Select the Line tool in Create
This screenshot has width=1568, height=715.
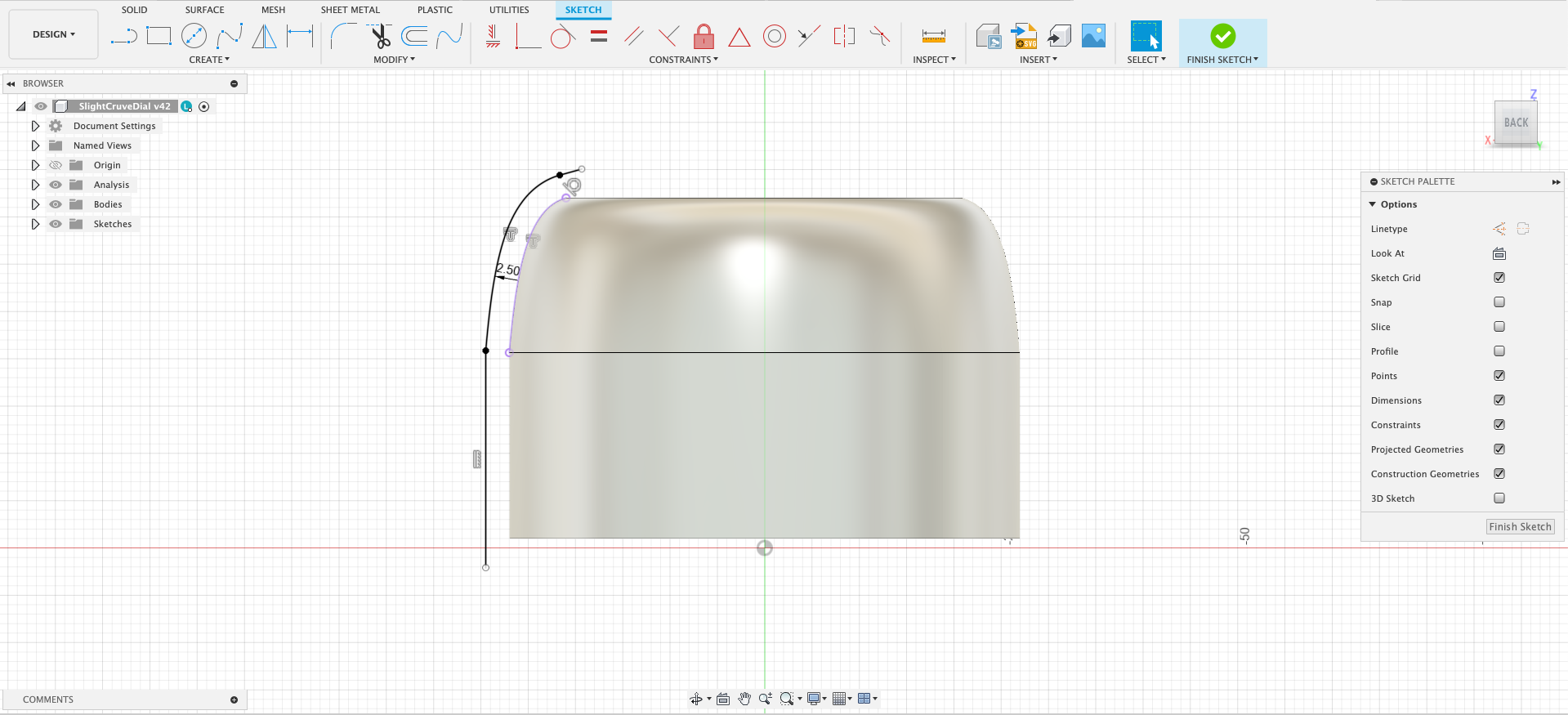pos(123,36)
